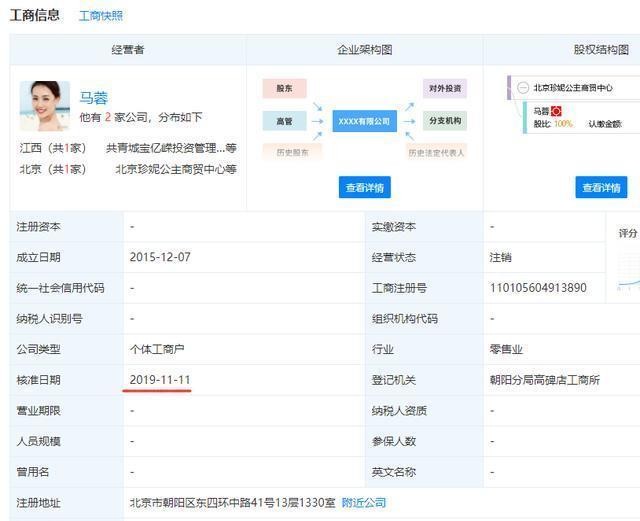Image resolution: width=640 pixels, height=521 pixels.
Task: Click the 对外投资 box in chart
Action: click(444, 88)
